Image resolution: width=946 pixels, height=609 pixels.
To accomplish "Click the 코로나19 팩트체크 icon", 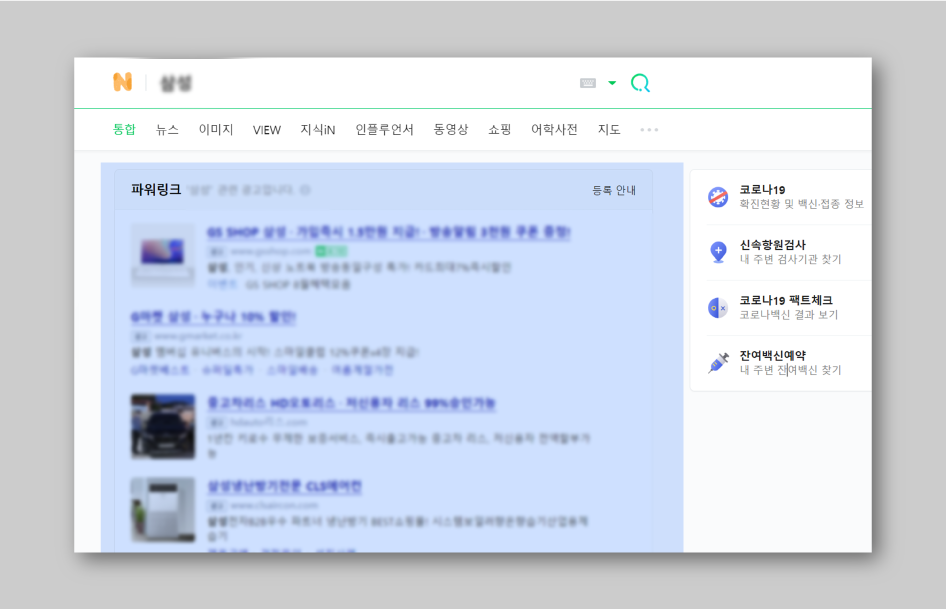I will tap(718, 308).
